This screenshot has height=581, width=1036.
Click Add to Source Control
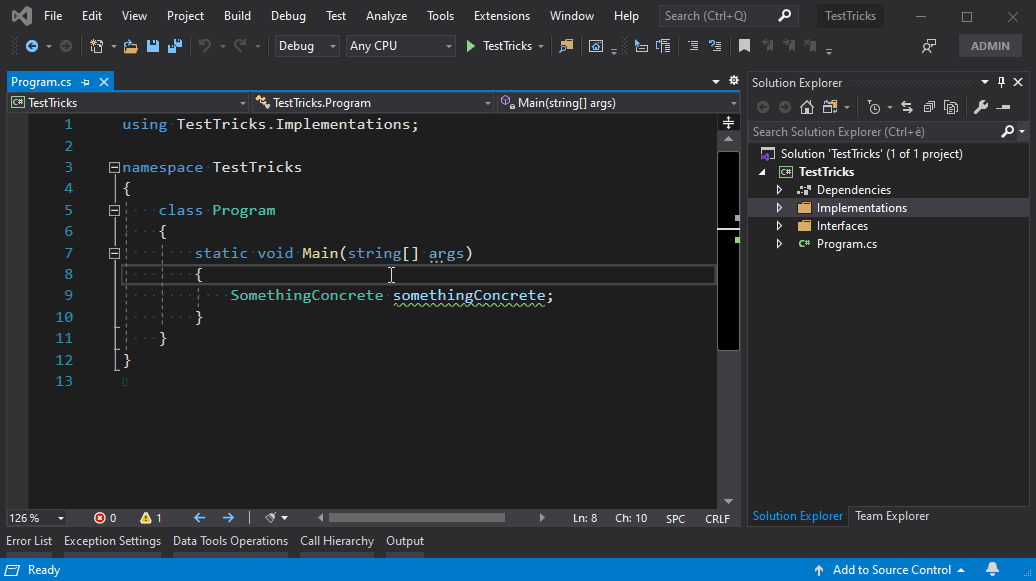coord(892,570)
